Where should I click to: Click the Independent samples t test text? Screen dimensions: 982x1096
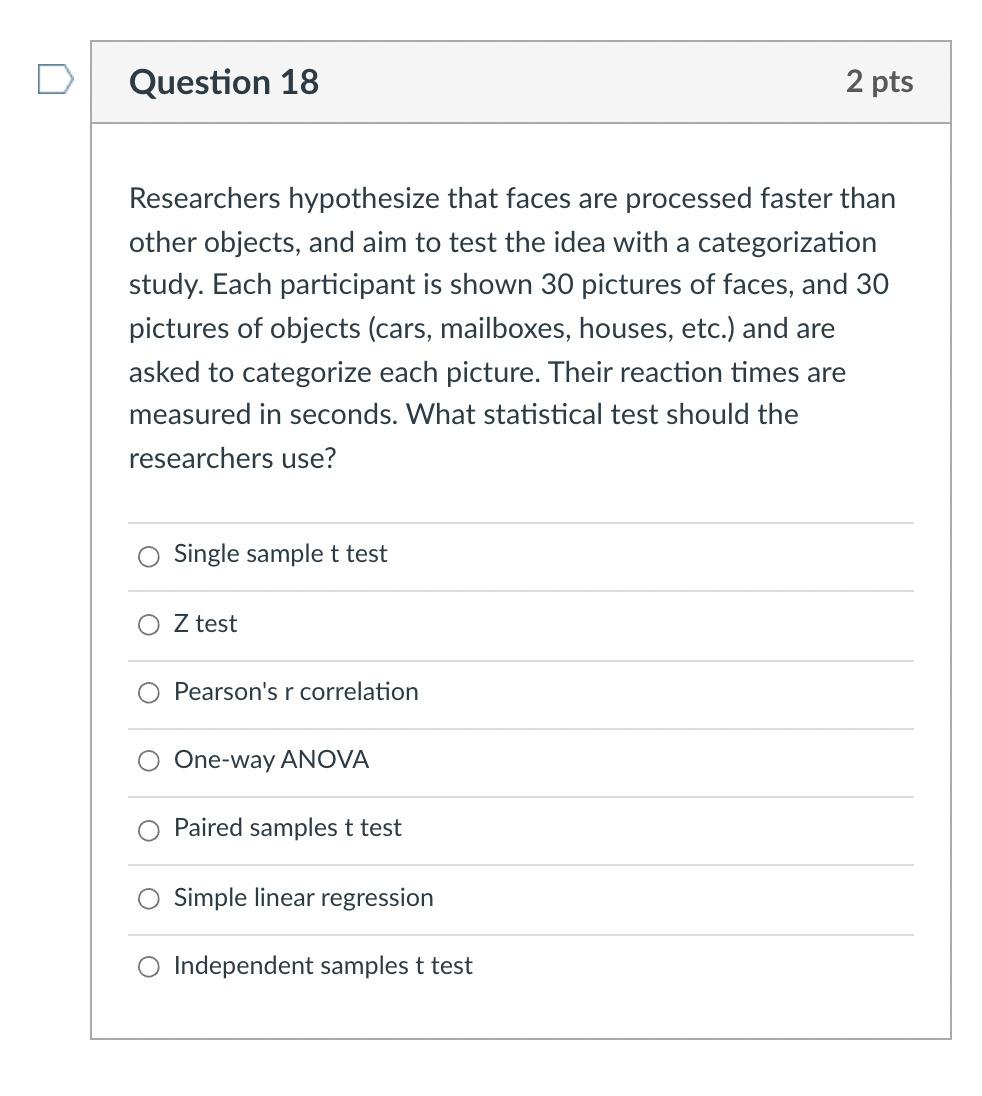coord(322,966)
